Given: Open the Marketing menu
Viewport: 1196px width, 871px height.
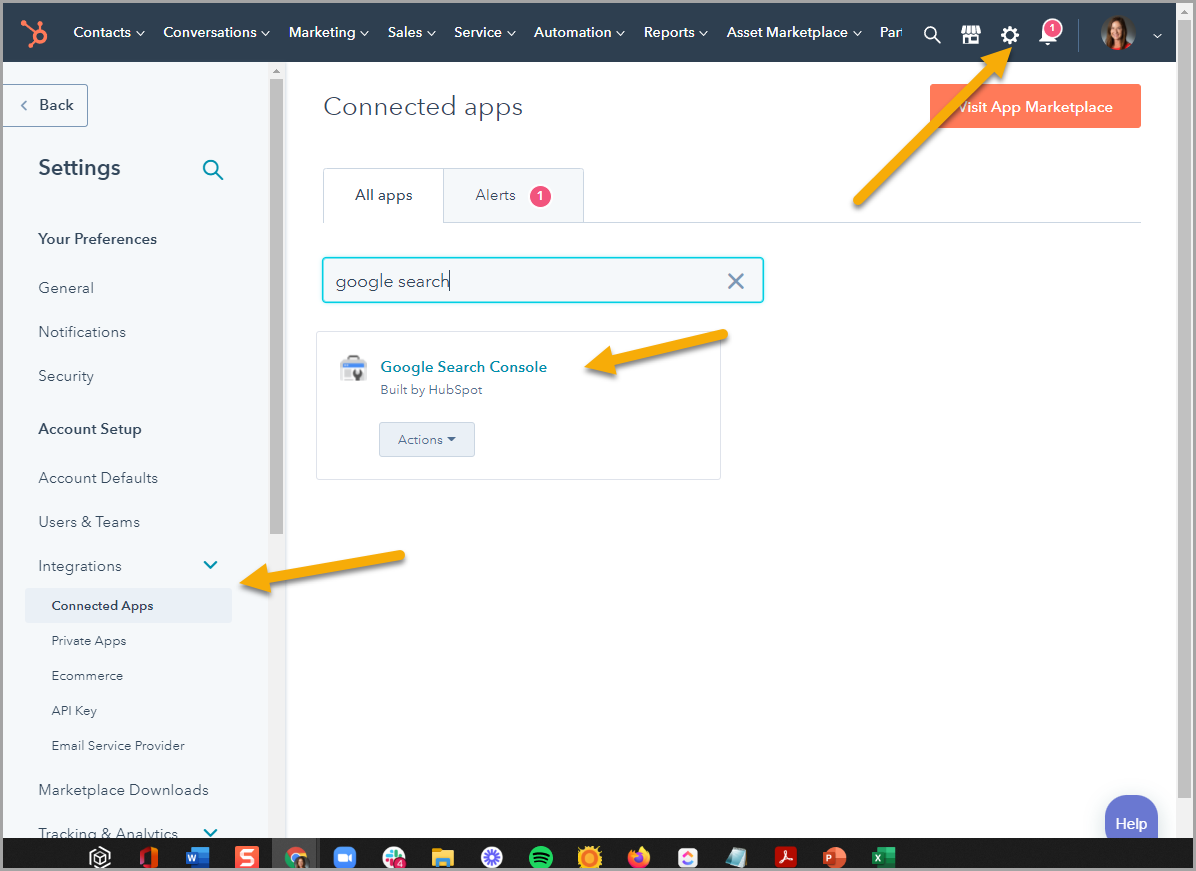Looking at the screenshot, I should pos(329,33).
